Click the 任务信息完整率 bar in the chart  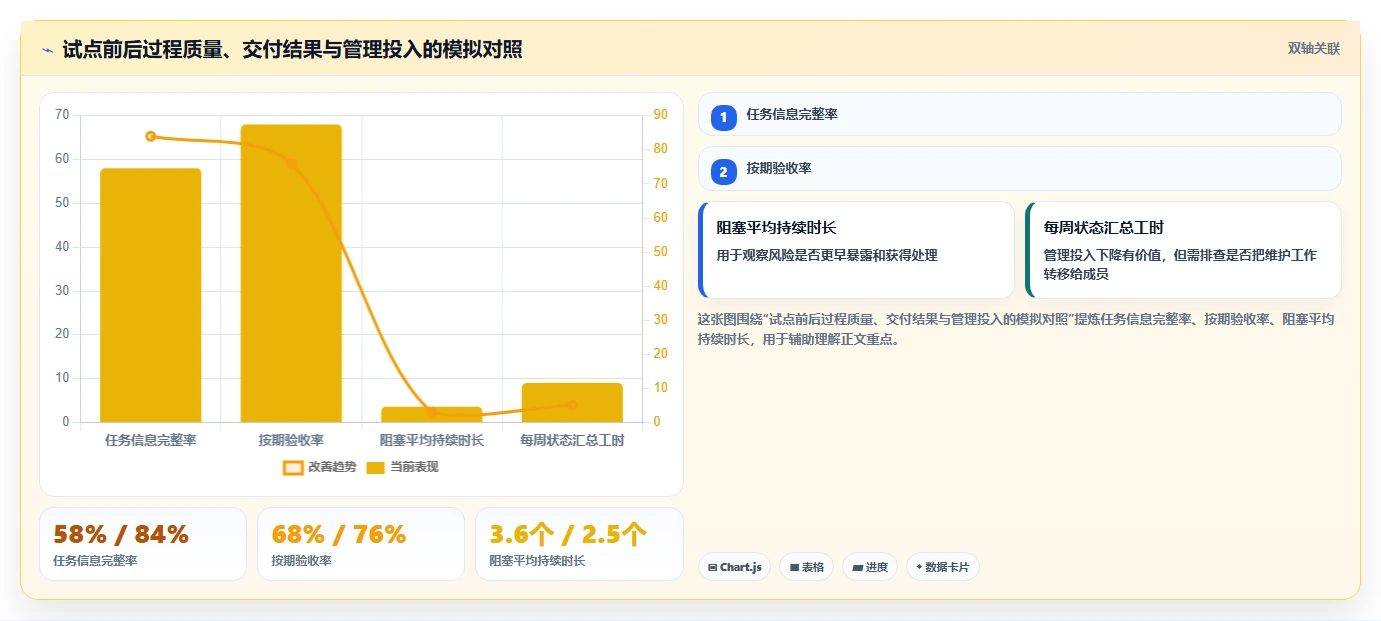click(x=151, y=295)
